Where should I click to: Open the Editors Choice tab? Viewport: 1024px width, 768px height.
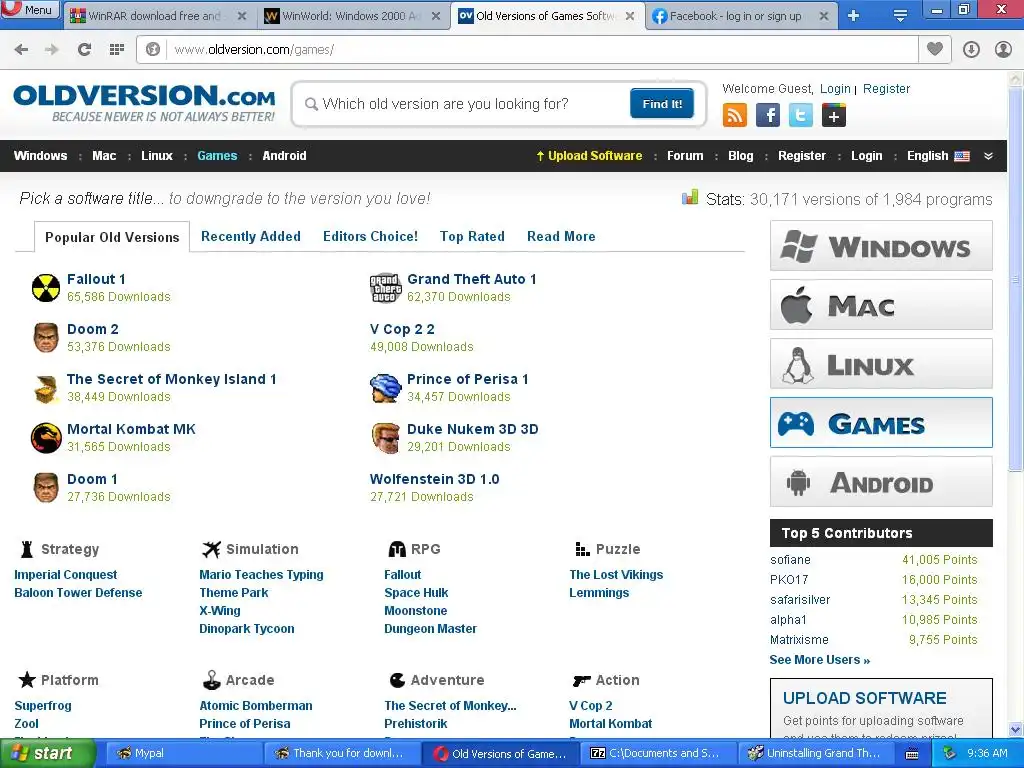370,236
